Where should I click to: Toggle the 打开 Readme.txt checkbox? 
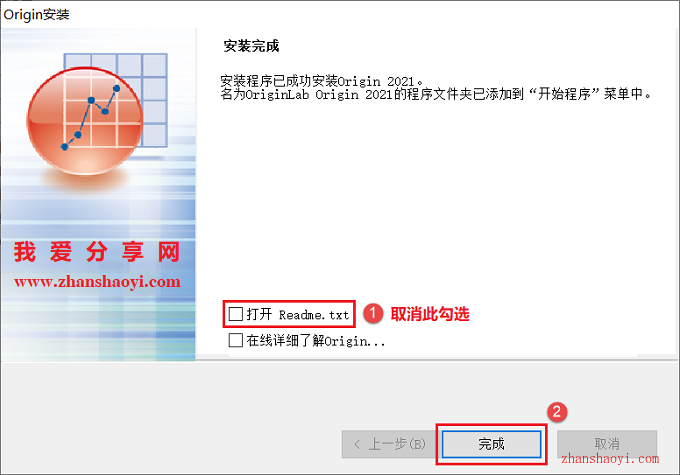coord(235,314)
